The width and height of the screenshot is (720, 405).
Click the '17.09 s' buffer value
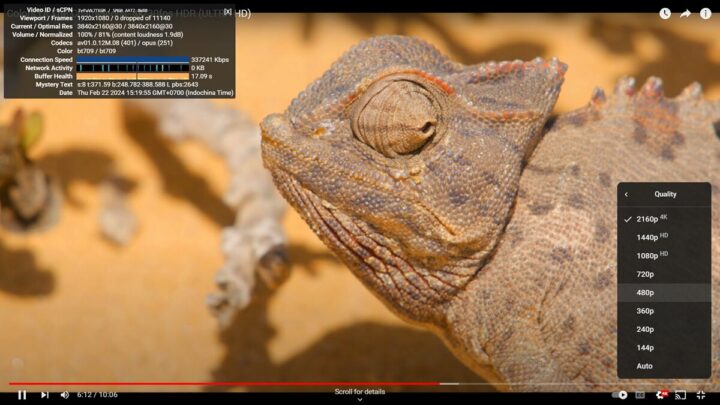click(201, 76)
